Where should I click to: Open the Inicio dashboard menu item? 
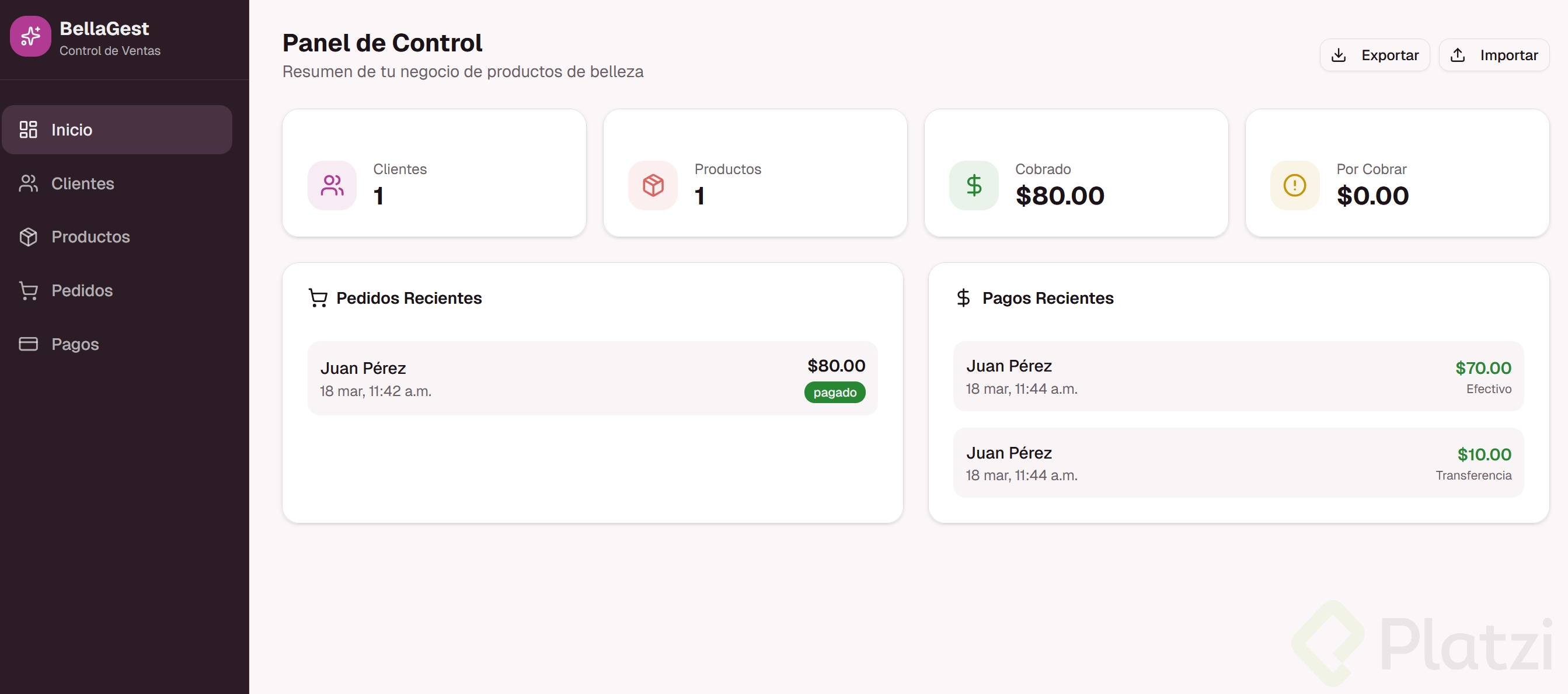click(x=117, y=130)
